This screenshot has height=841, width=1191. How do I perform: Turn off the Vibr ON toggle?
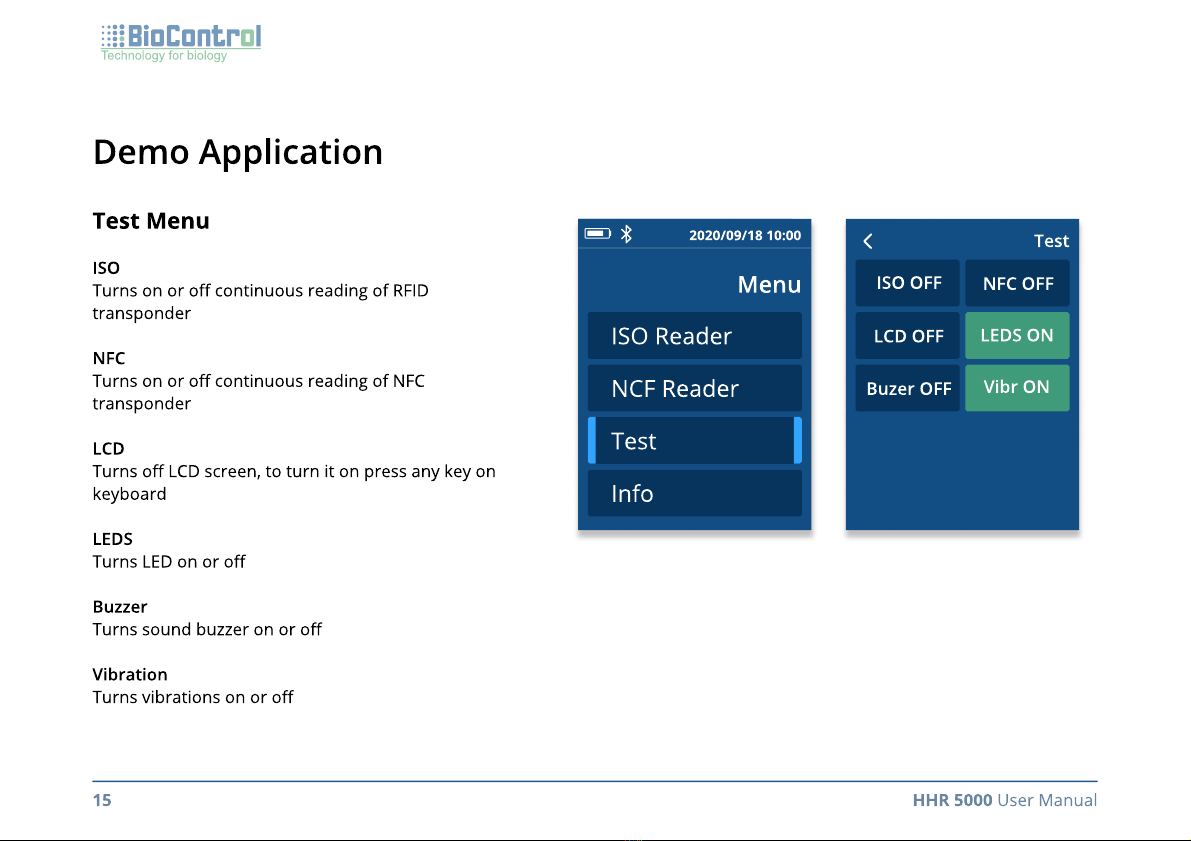click(x=1017, y=388)
